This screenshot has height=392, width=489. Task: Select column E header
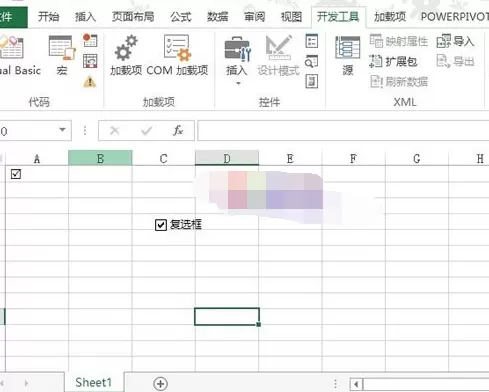tap(290, 158)
